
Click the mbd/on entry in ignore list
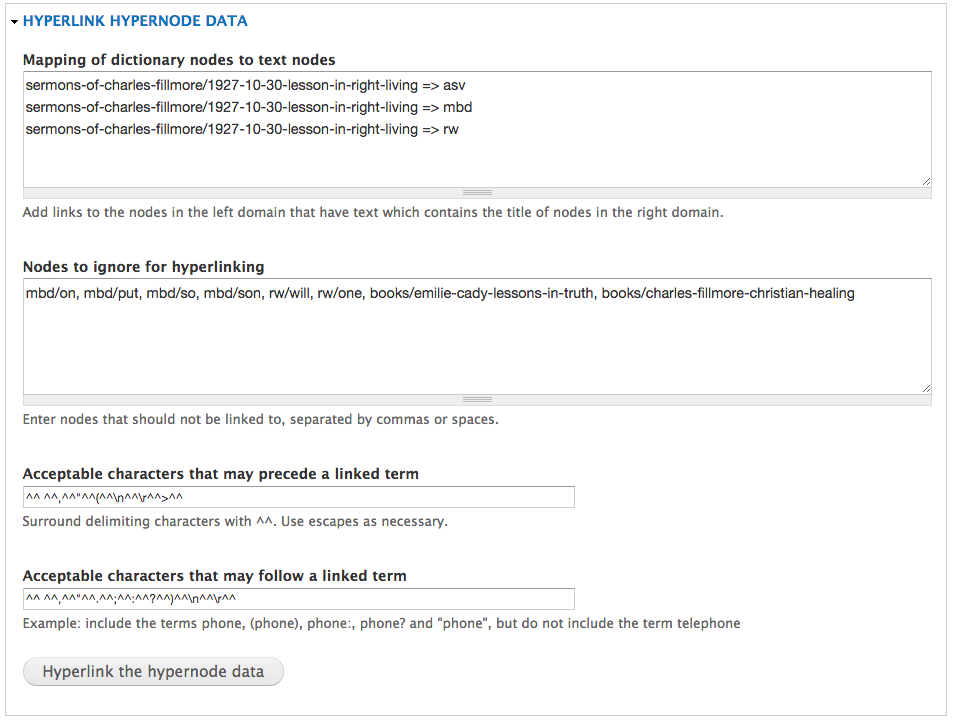(51, 293)
